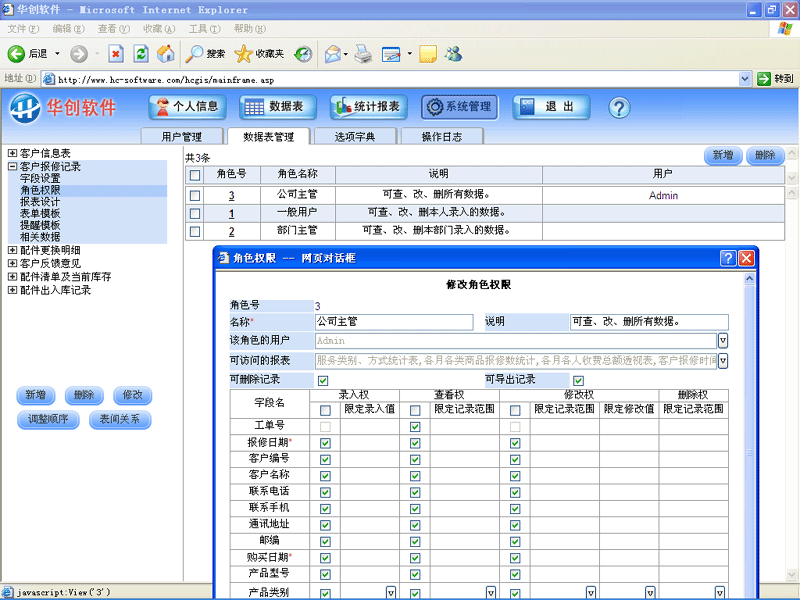Click the 退出 logout button
This screenshot has height=600, width=800.
tap(551, 107)
